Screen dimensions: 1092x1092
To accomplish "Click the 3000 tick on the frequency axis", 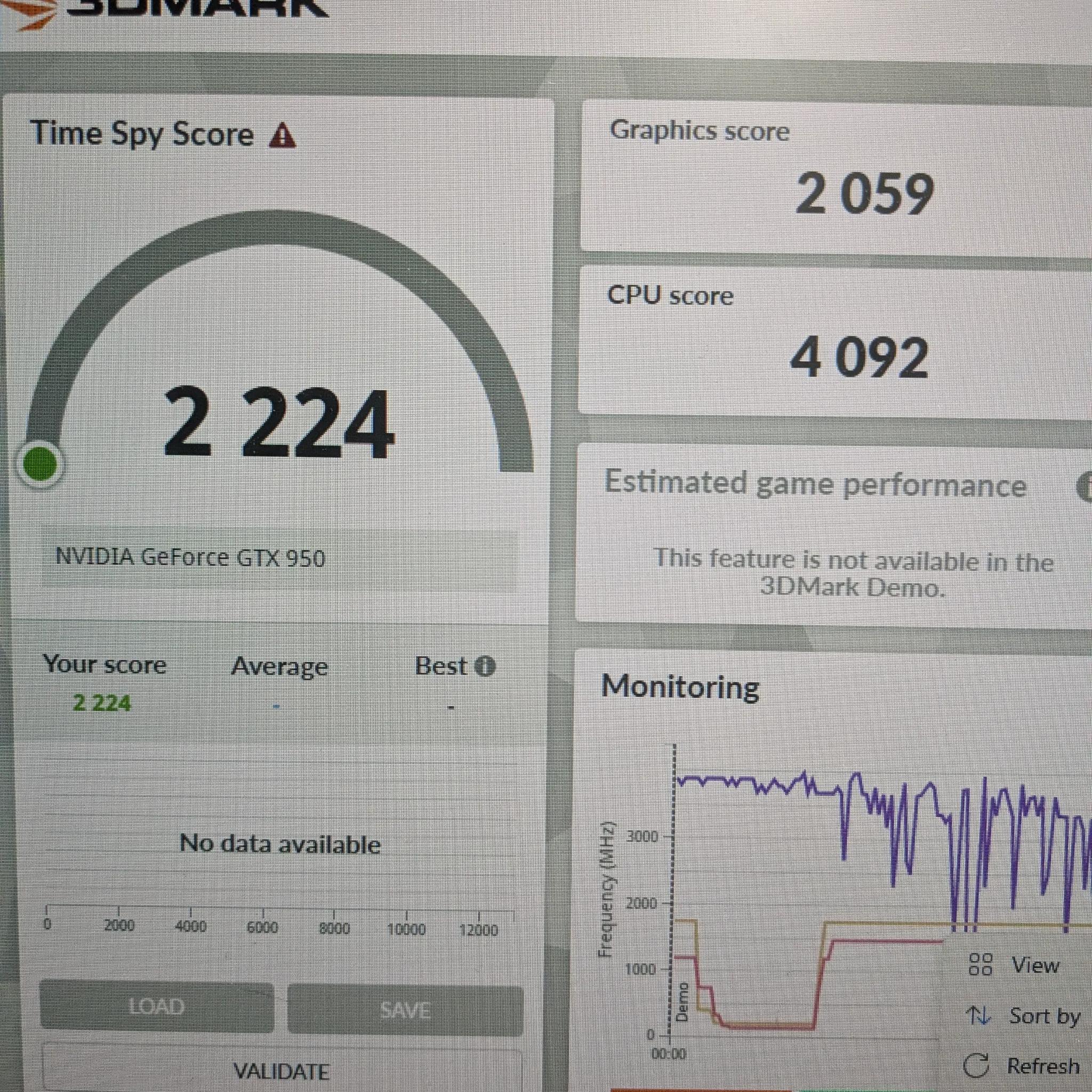I will (643, 836).
